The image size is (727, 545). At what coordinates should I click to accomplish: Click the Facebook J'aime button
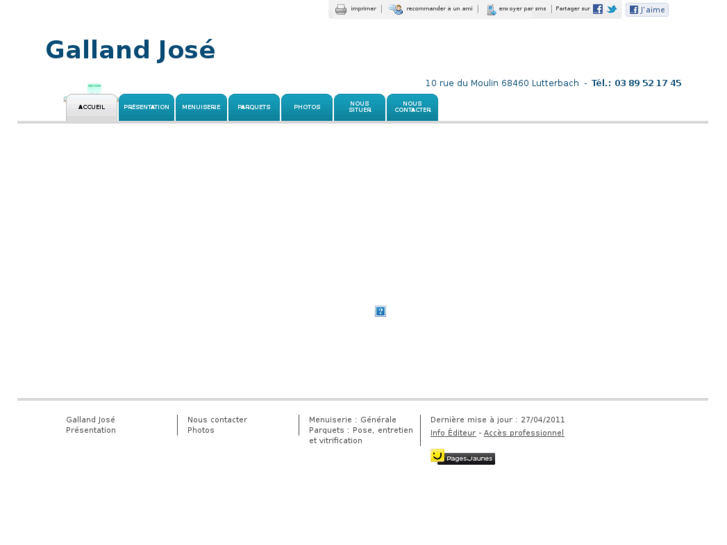tap(647, 10)
